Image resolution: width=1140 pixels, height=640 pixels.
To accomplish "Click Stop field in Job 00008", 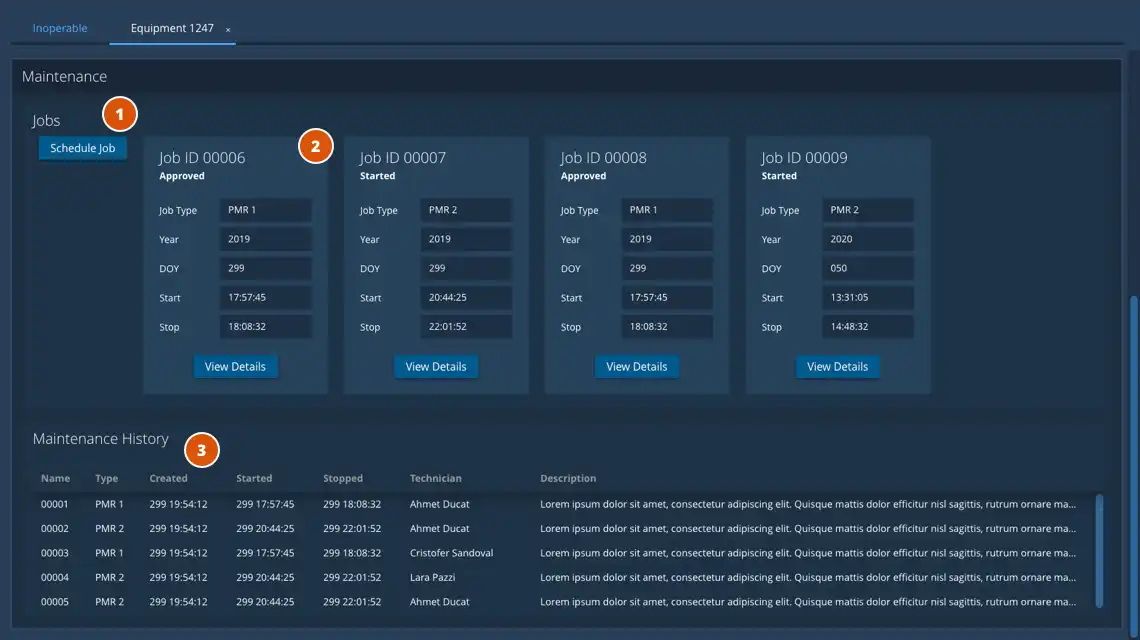I will tap(667, 326).
